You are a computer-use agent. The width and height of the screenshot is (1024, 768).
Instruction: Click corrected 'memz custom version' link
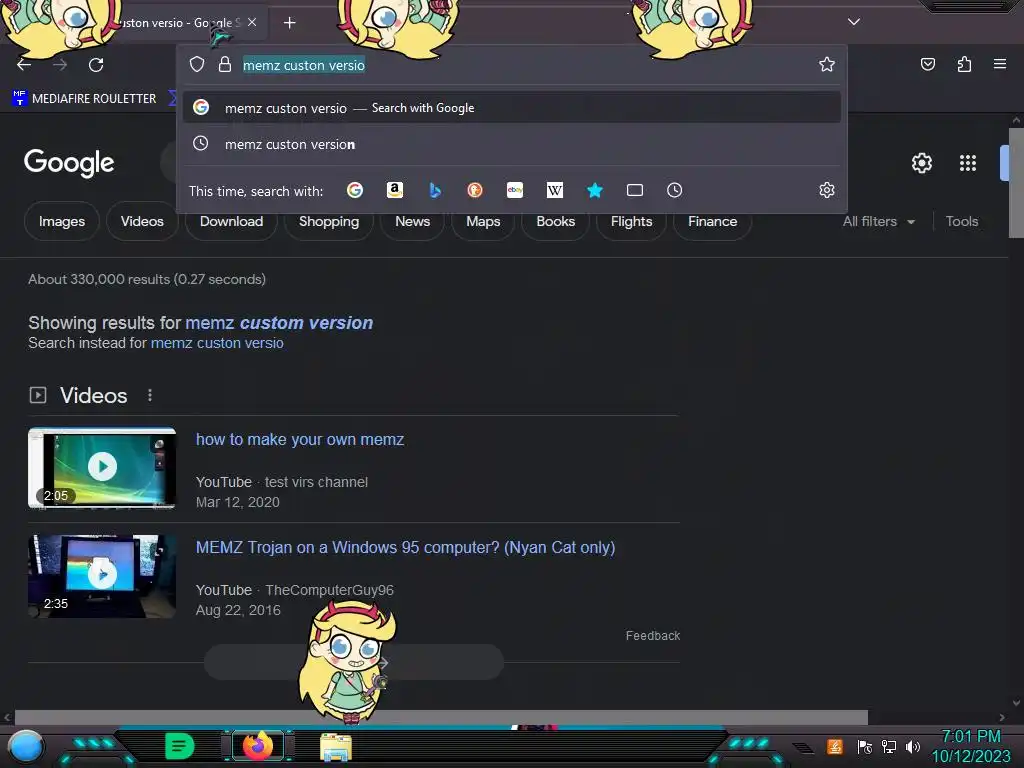coord(279,323)
